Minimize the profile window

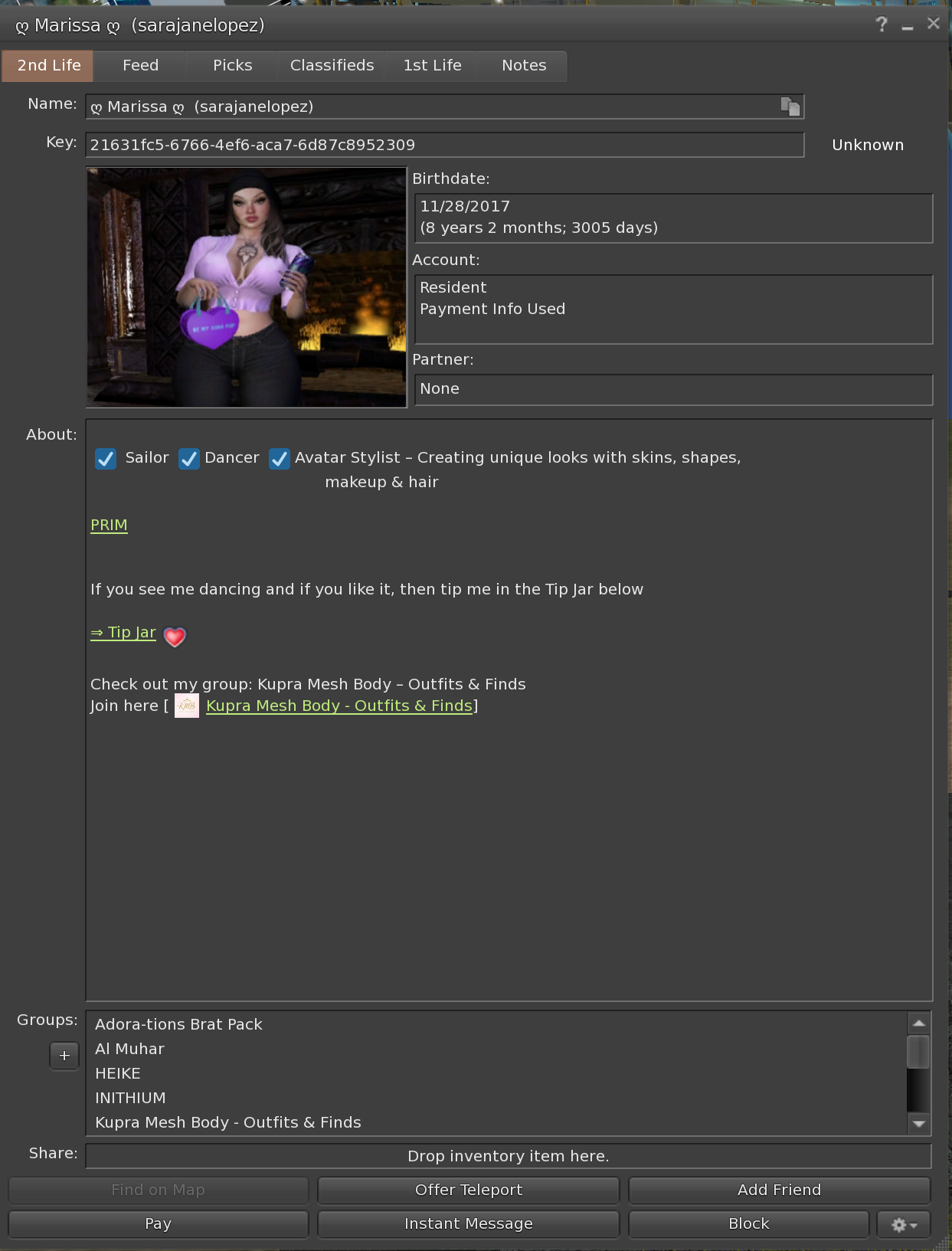908,26
